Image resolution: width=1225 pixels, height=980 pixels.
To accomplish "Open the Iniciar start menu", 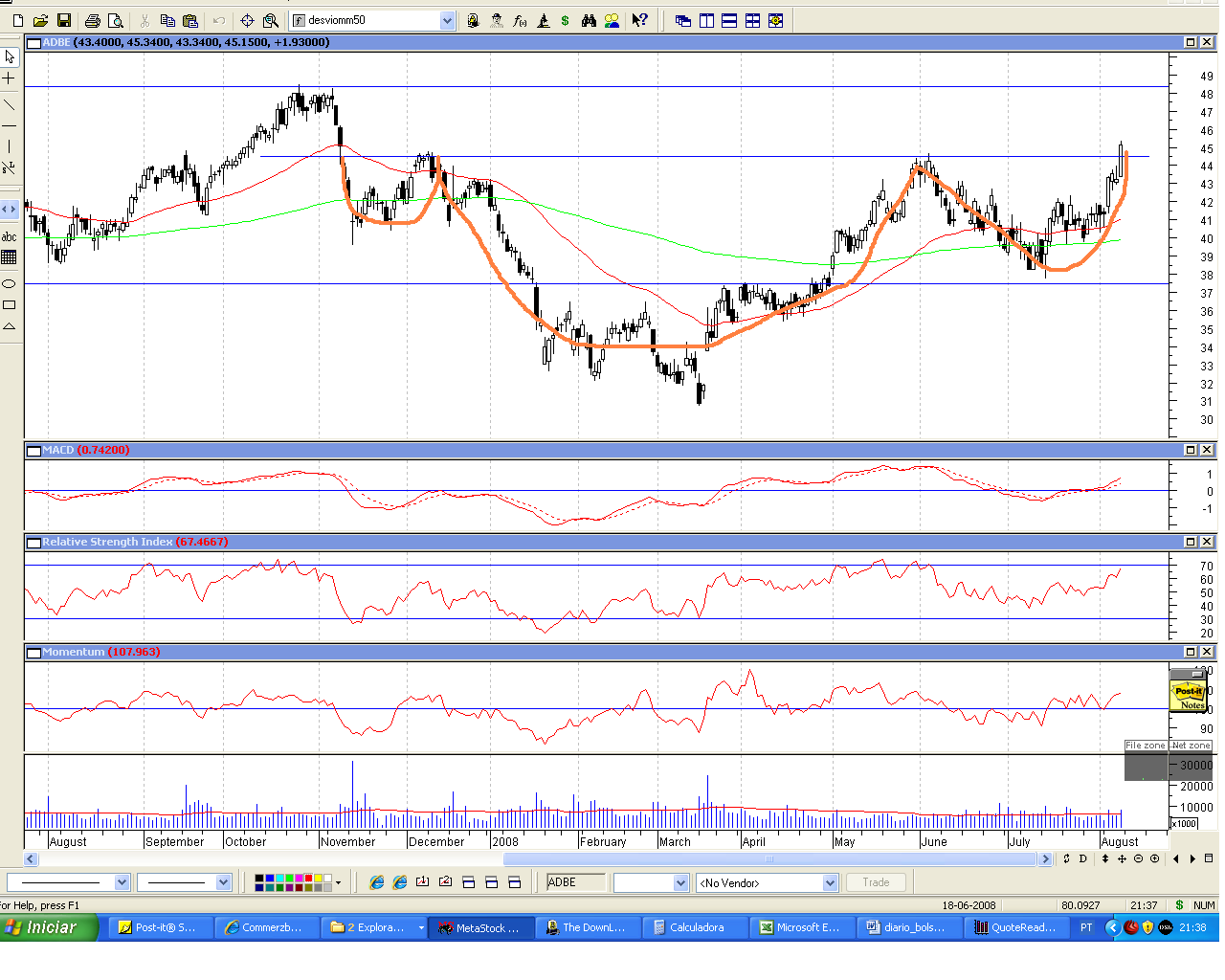I will coord(48,927).
